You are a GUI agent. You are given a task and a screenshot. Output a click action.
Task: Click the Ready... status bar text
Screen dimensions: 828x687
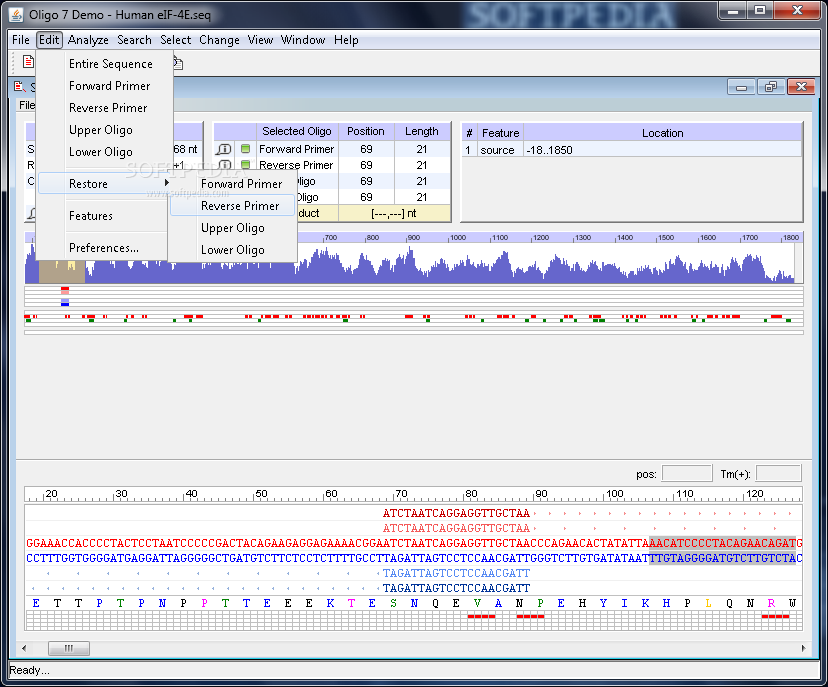pos(30,670)
